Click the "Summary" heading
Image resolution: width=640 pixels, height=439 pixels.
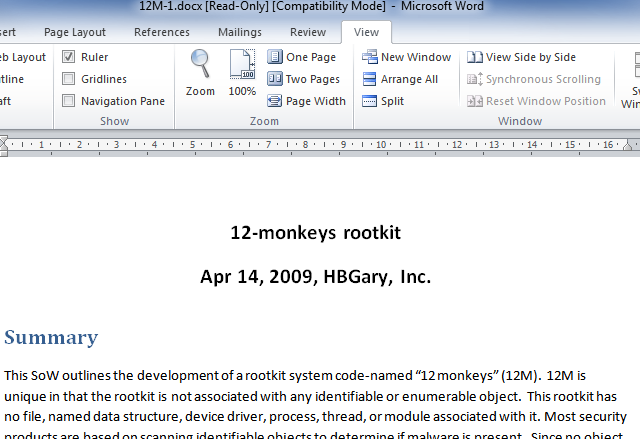click(x=51, y=337)
